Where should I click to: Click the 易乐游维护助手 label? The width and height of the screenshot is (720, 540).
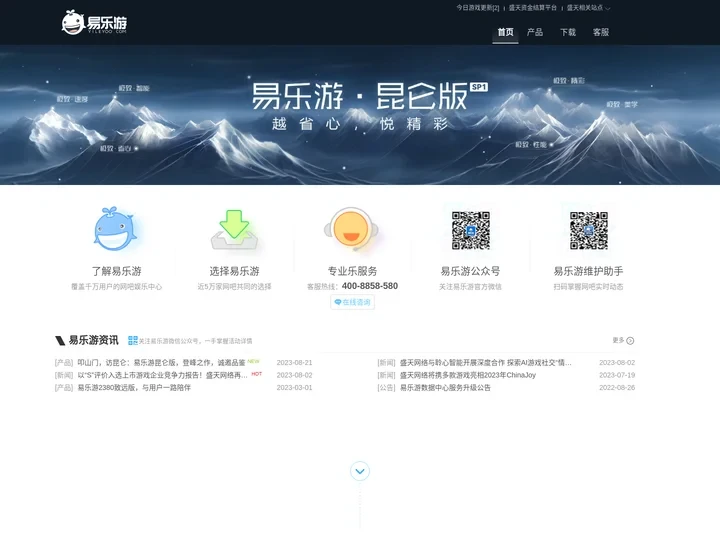pyautogui.click(x=588, y=271)
